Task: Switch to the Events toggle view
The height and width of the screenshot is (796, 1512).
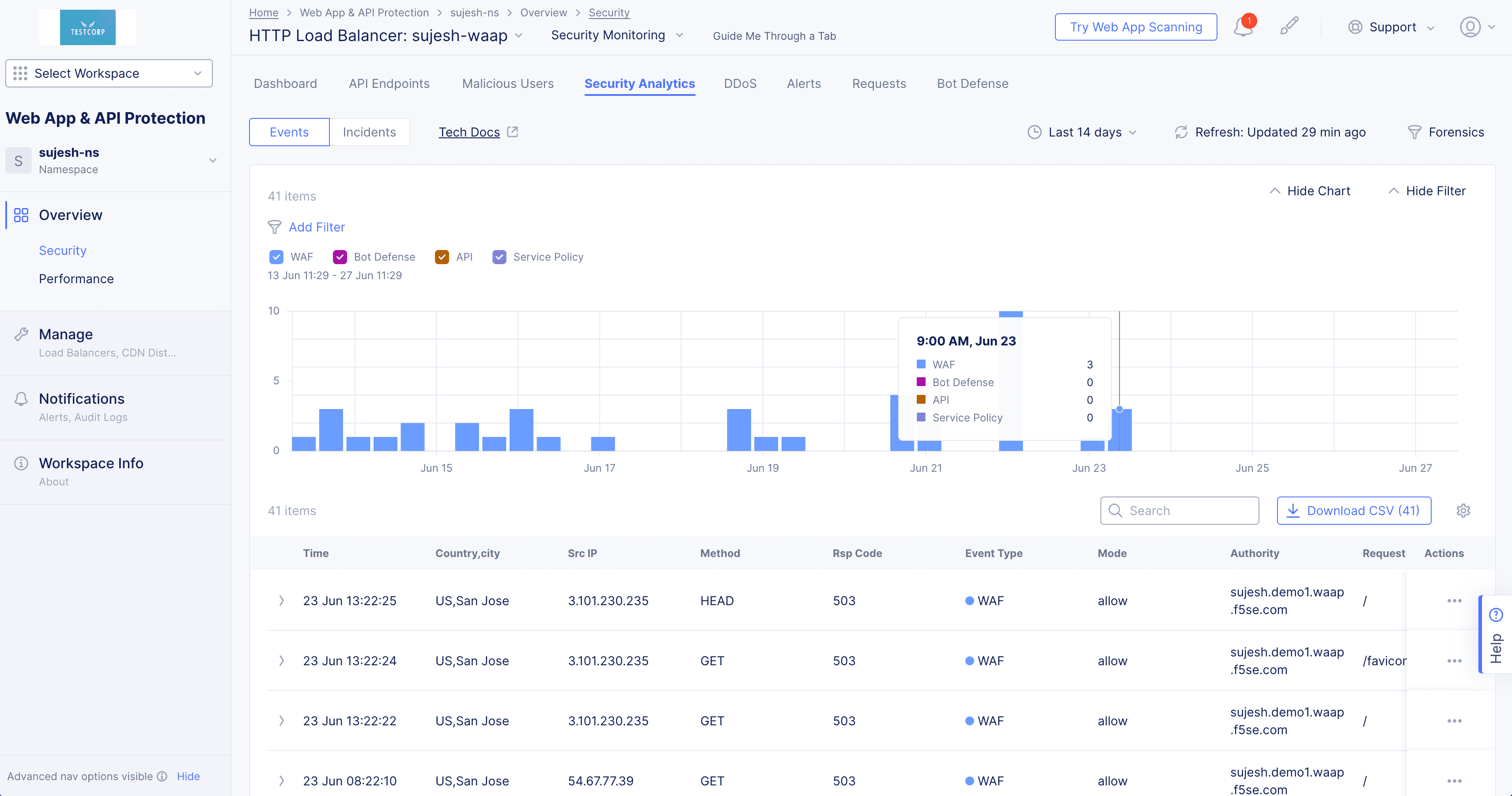Action: click(289, 132)
